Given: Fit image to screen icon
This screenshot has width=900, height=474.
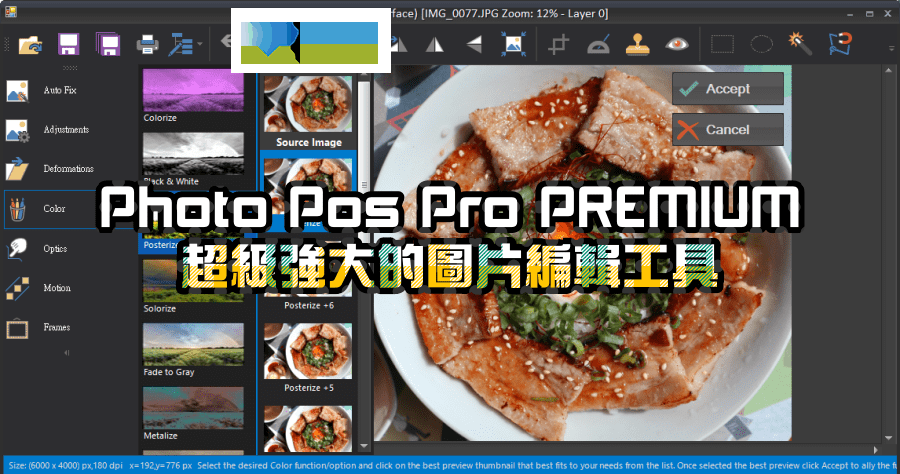Looking at the screenshot, I should 513,44.
